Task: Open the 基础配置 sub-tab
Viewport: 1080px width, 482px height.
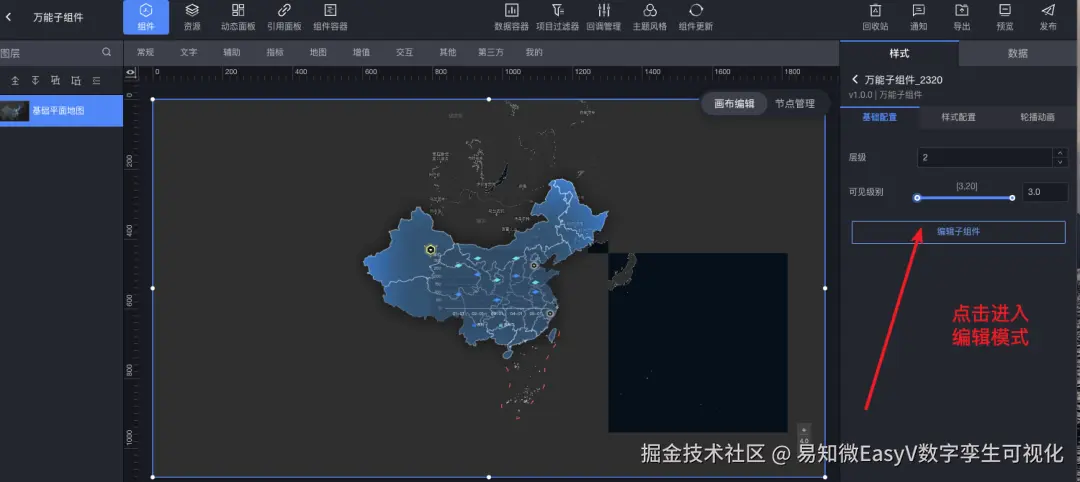Action: (880, 117)
